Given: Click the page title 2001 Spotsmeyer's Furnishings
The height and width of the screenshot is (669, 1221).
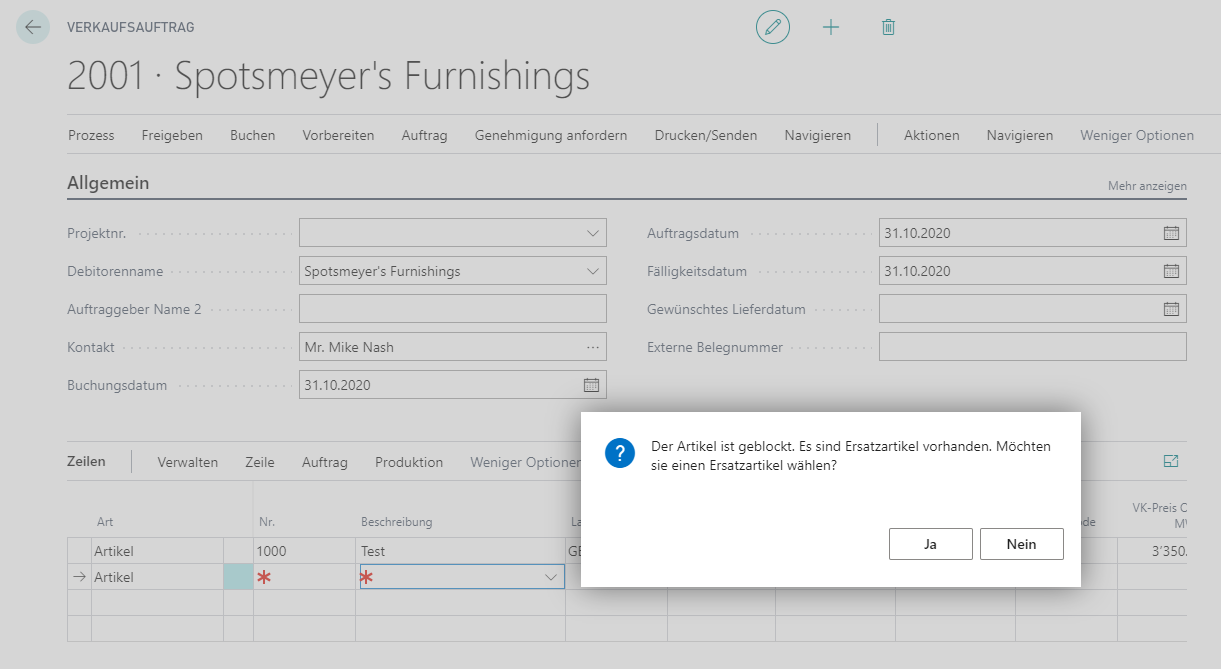Looking at the screenshot, I should click(x=328, y=77).
